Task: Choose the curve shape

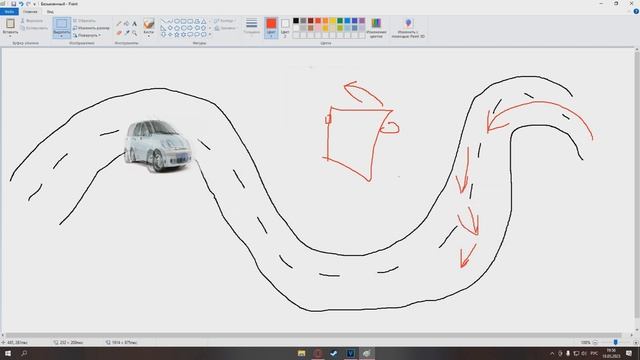Action: tap(170, 21)
